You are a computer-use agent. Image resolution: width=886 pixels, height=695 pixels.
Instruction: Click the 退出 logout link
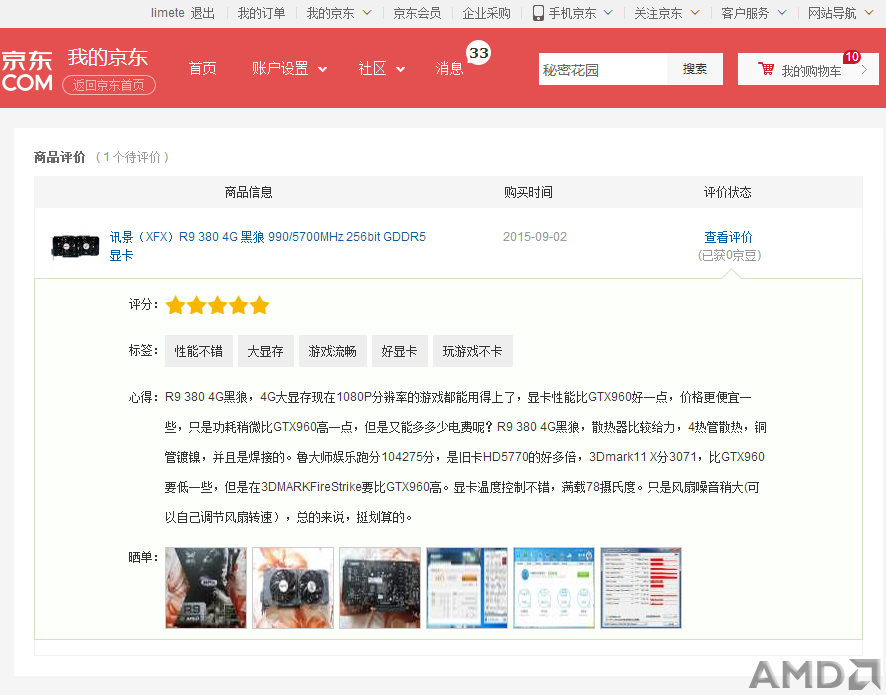coord(202,13)
